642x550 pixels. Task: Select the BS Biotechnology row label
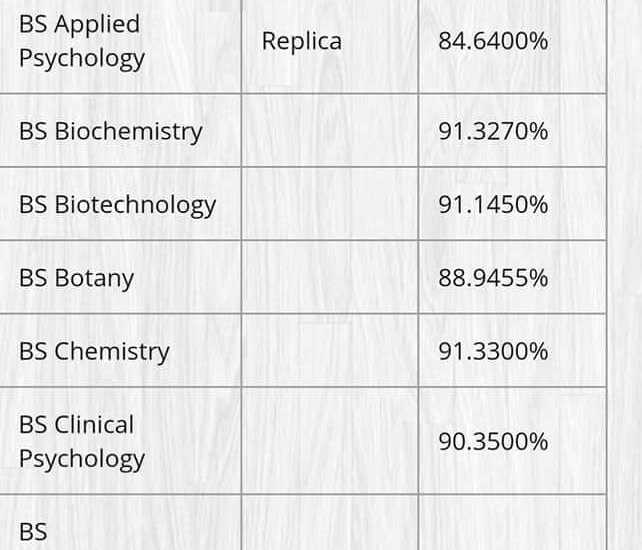click(x=117, y=204)
